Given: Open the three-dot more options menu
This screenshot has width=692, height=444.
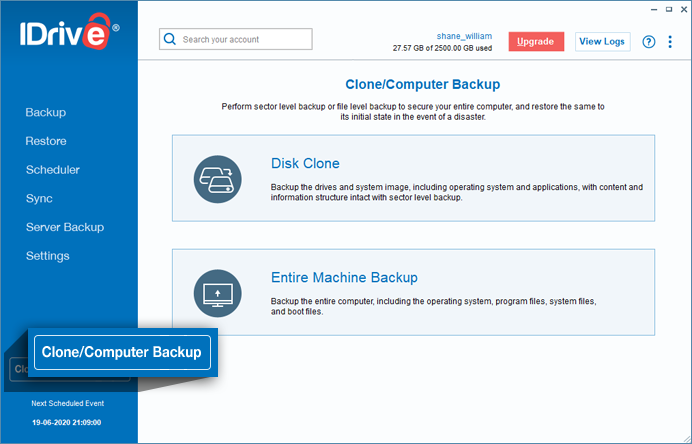Looking at the screenshot, I should point(670,41).
